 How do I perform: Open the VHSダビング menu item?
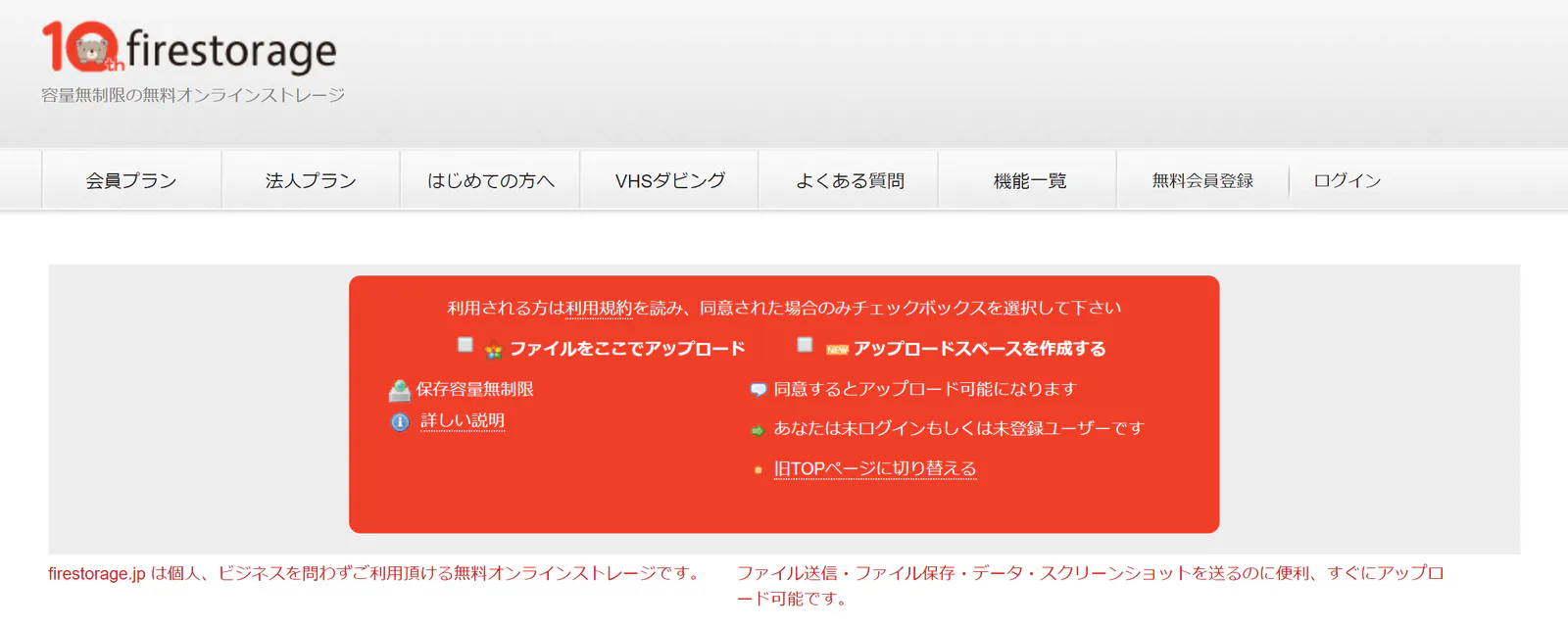(x=670, y=180)
